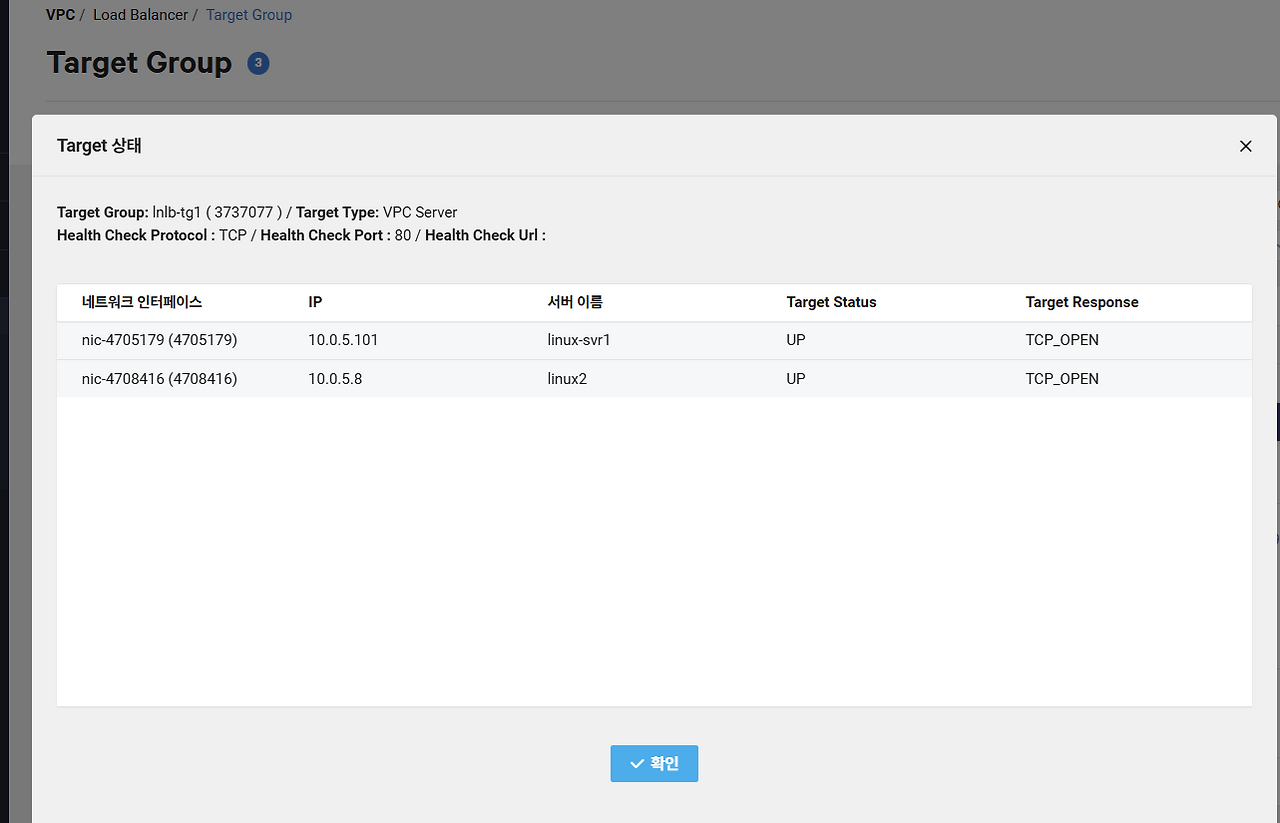The width and height of the screenshot is (1280, 823).
Task: Click UP status for linux-svr1 row
Action: 796,340
